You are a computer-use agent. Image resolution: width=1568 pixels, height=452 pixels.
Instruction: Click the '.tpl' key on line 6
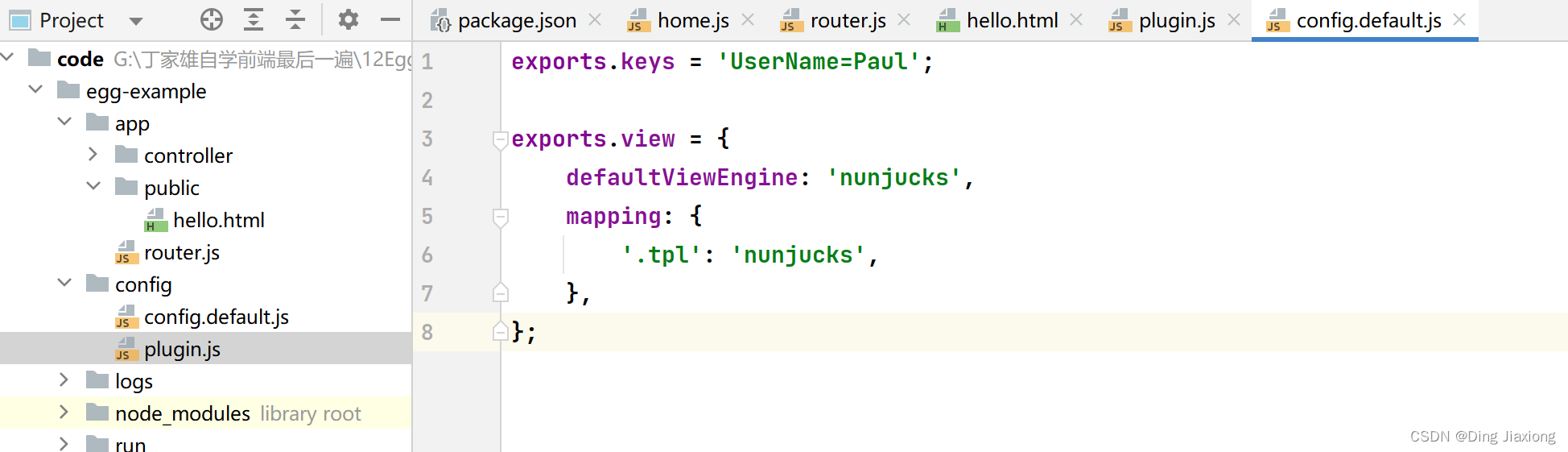coord(661,255)
